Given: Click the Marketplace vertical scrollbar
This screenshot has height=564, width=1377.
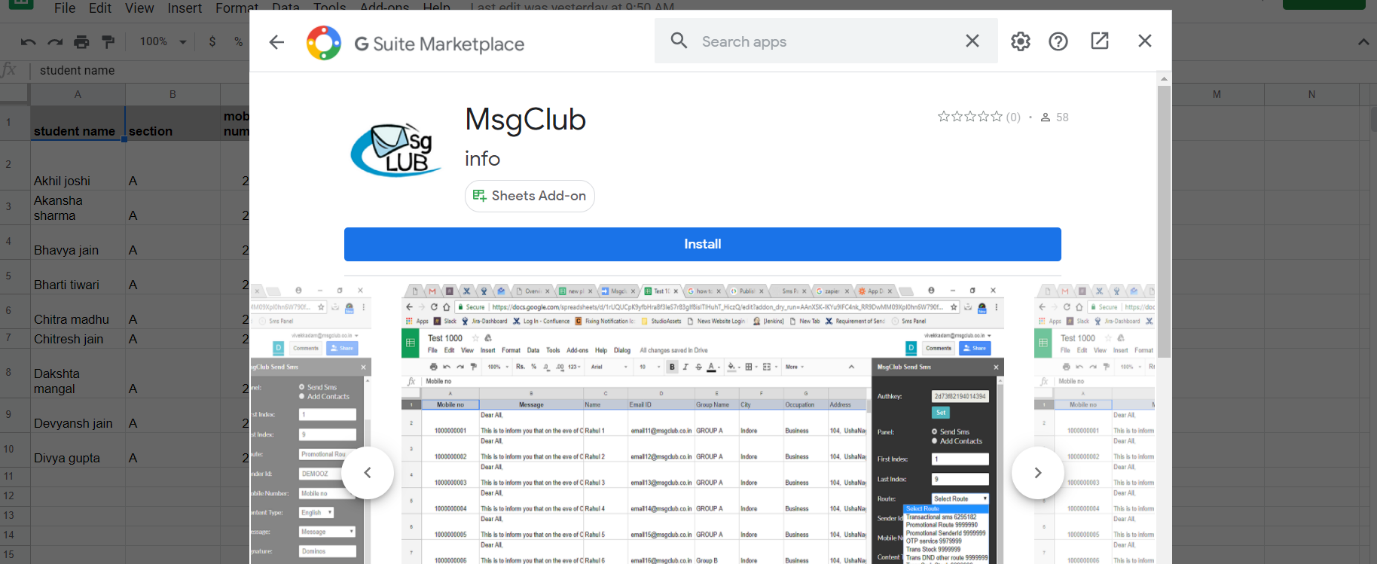Looking at the screenshot, I should [1164, 222].
